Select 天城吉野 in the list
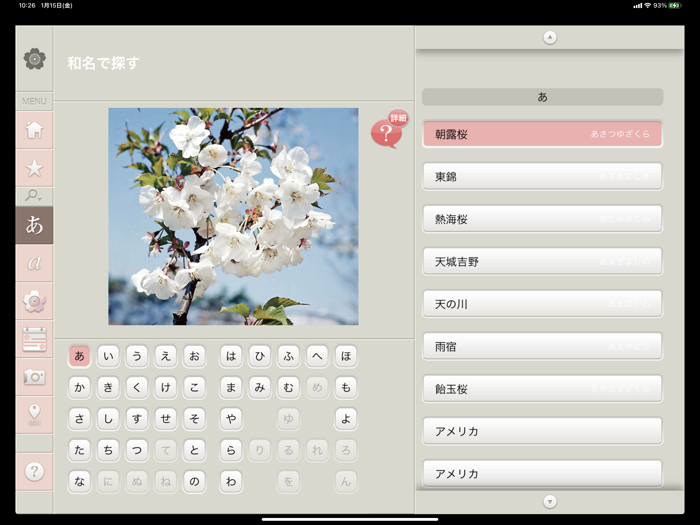The image size is (700, 525). [542, 261]
